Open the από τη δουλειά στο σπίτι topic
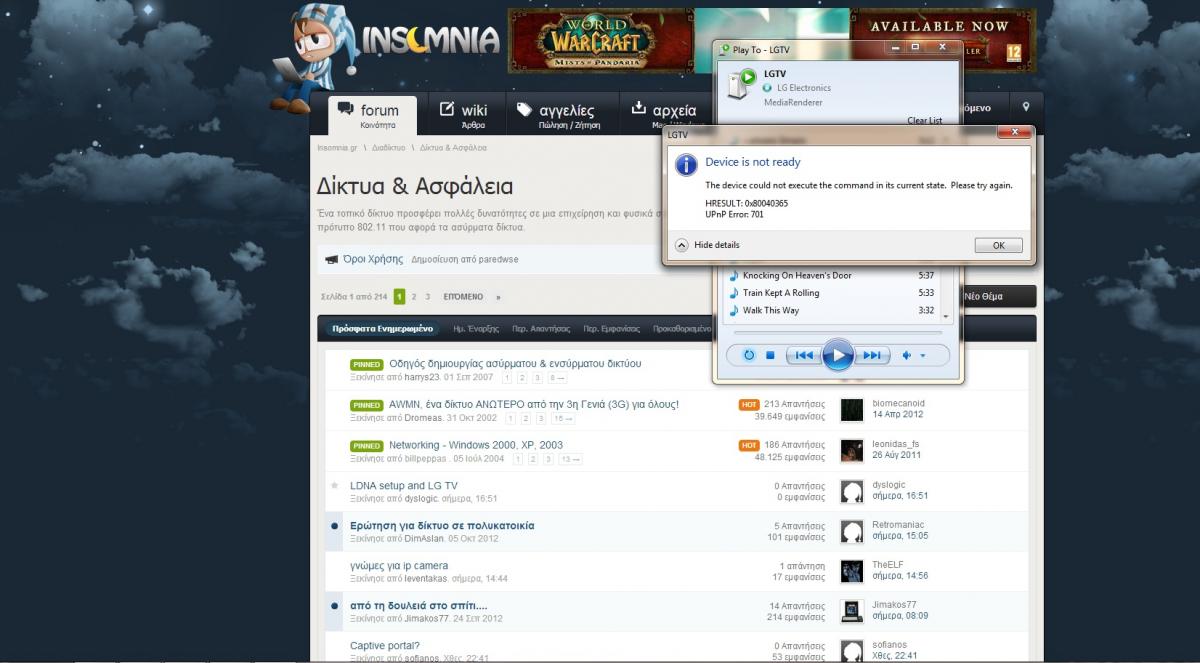The height and width of the screenshot is (663, 1200). click(x=419, y=605)
